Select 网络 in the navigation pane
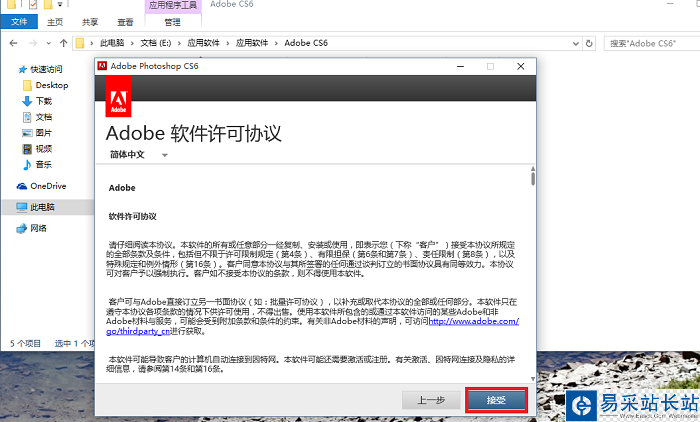 (38, 228)
